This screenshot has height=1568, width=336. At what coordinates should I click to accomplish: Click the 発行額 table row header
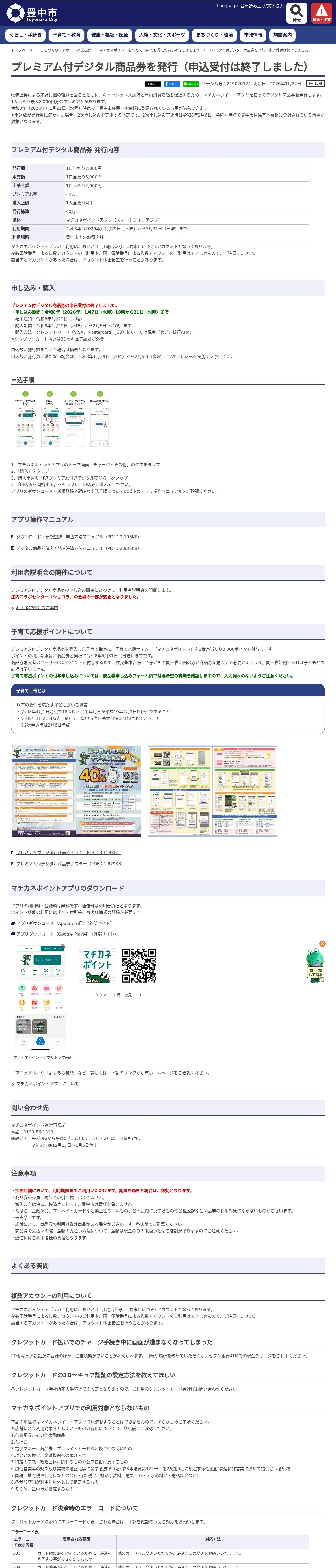pos(38,169)
